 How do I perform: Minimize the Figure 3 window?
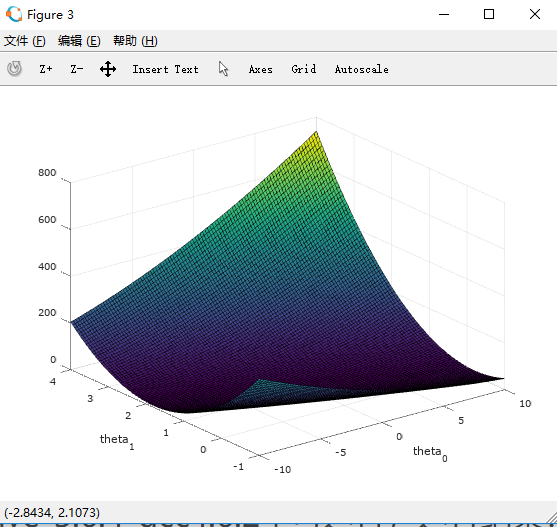(444, 14)
